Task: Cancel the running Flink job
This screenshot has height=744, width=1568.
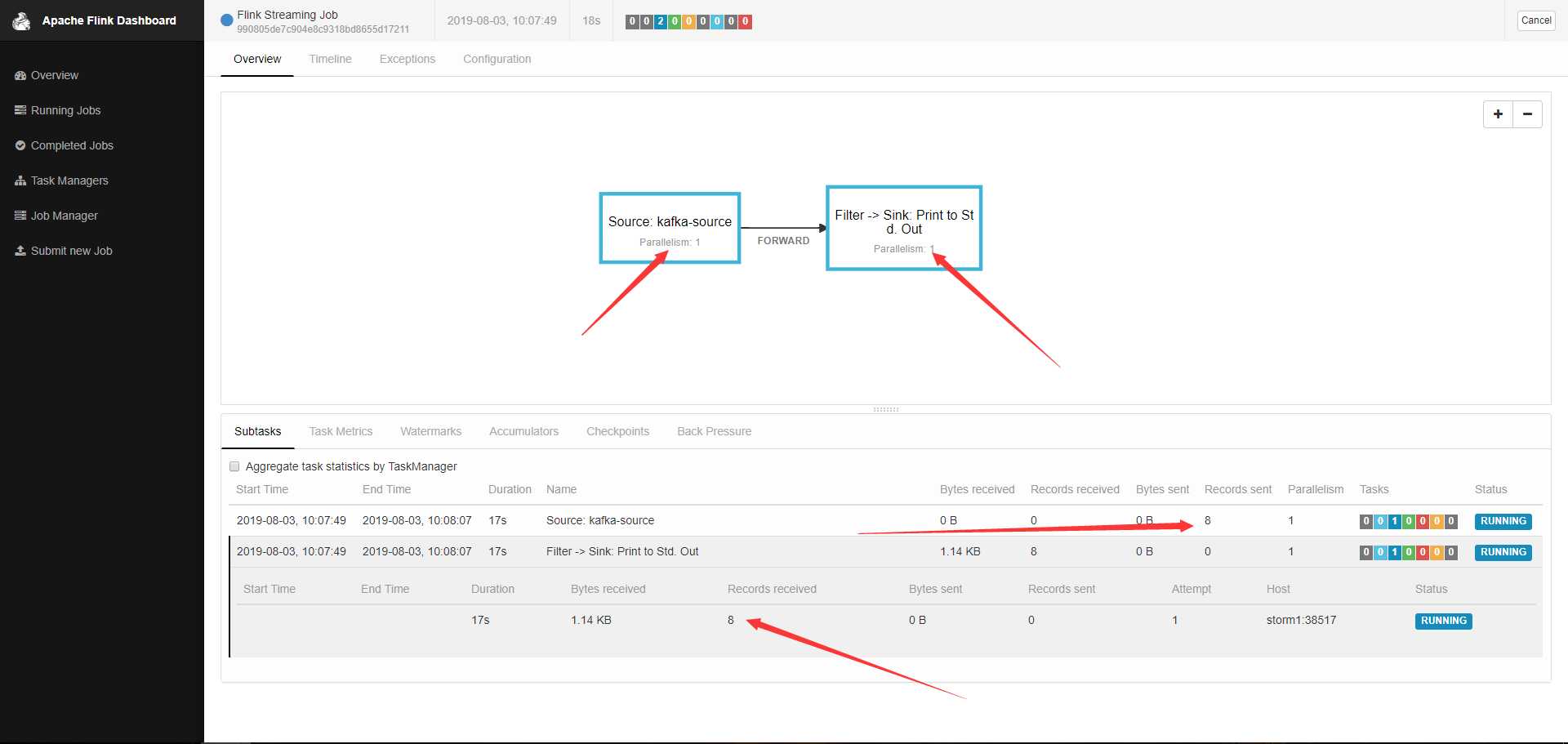Action: [x=1535, y=20]
